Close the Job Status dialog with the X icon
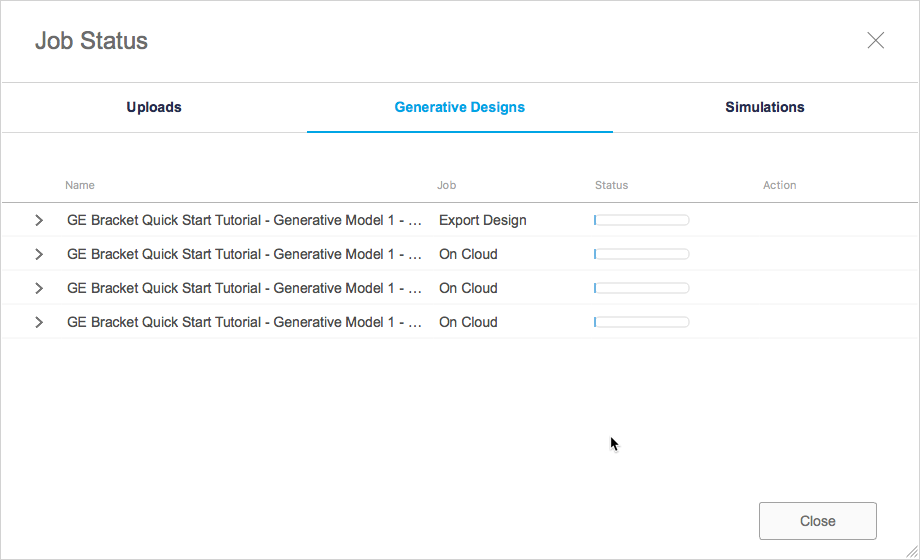Image resolution: width=920 pixels, height=560 pixels. coord(875,41)
